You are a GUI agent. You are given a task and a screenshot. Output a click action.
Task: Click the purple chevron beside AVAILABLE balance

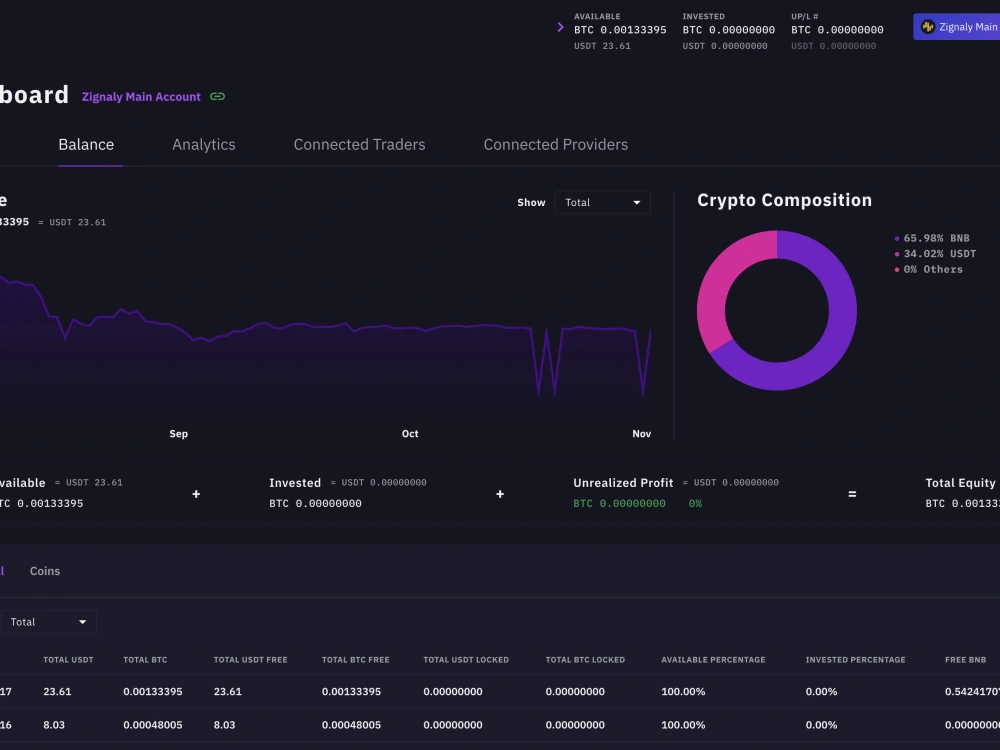(560, 27)
